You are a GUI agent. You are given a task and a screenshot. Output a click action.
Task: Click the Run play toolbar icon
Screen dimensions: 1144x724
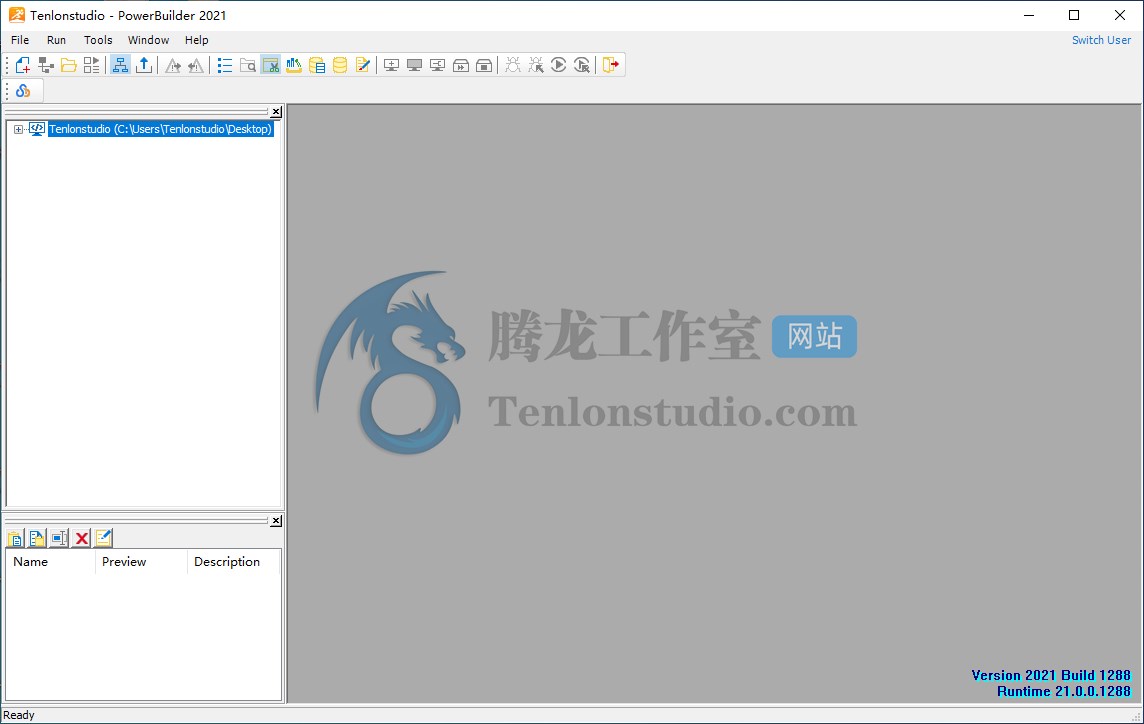click(x=559, y=66)
